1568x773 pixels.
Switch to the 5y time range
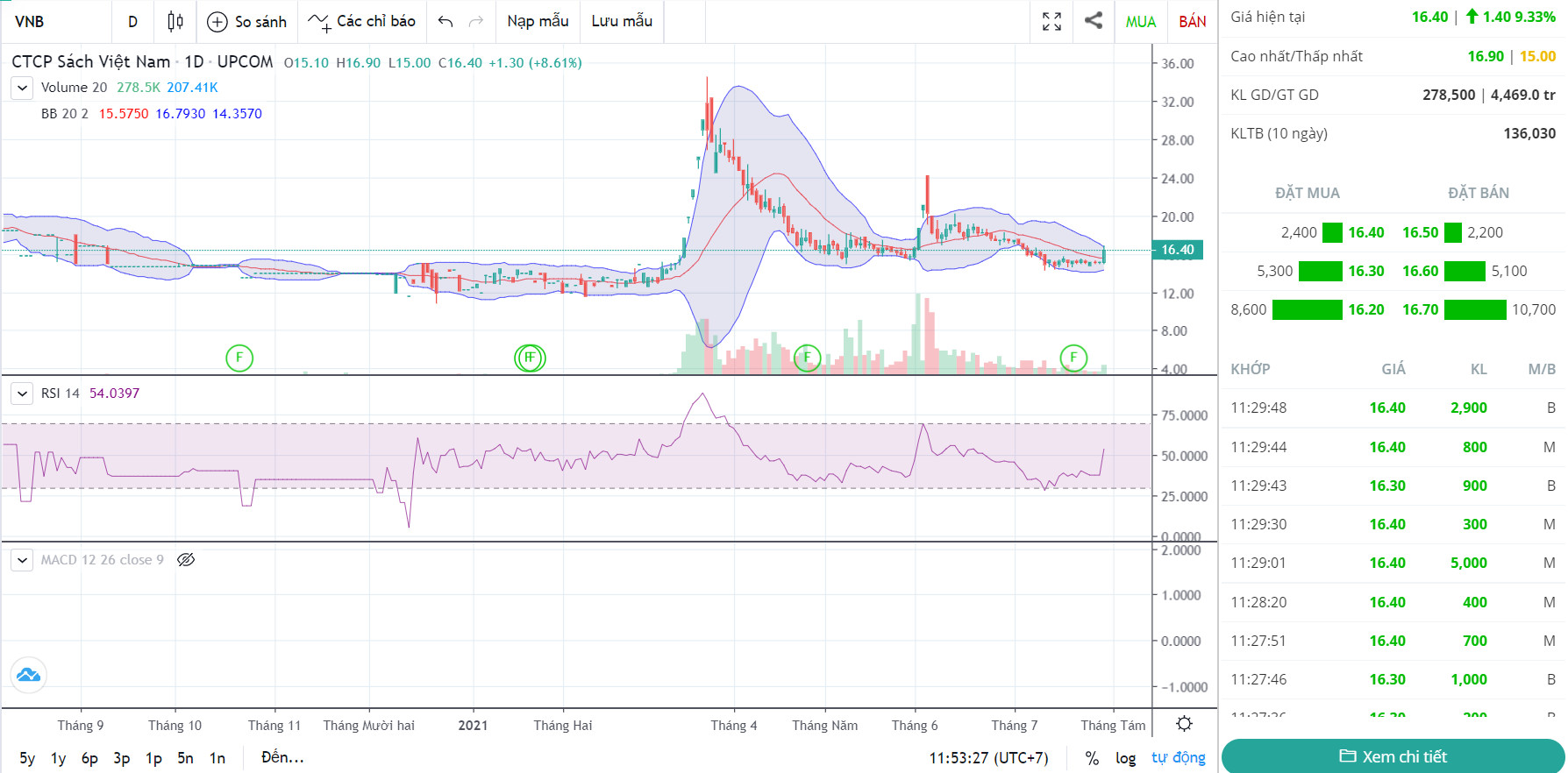pyautogui.click(x=27, y=758)
